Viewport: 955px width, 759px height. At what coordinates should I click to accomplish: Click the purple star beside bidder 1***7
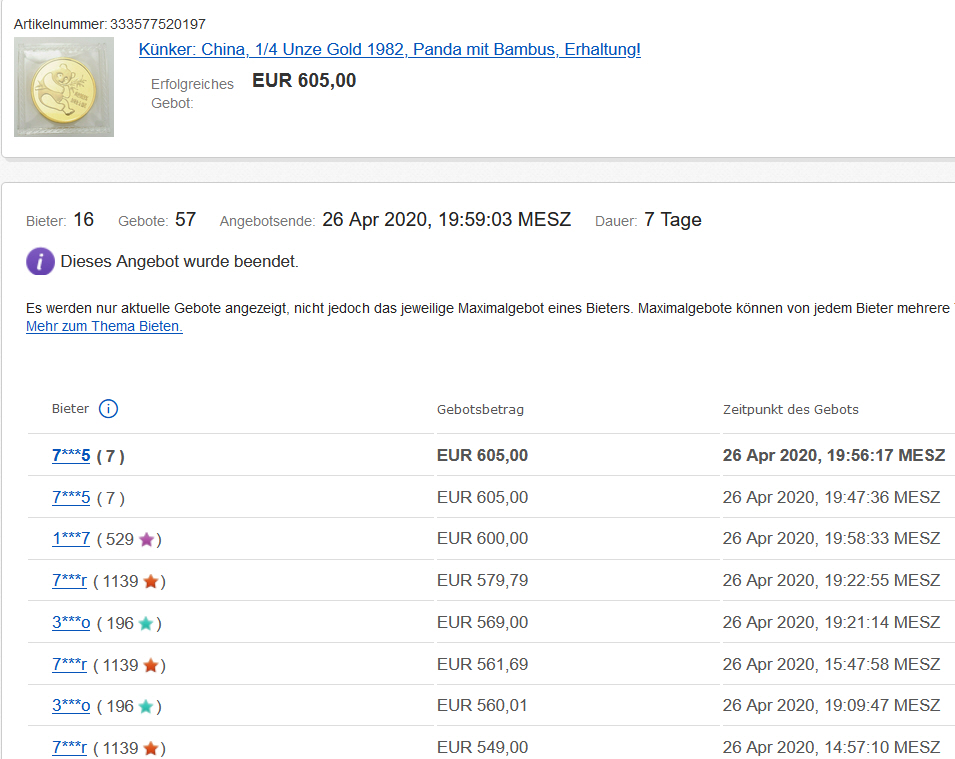[147, 540]
